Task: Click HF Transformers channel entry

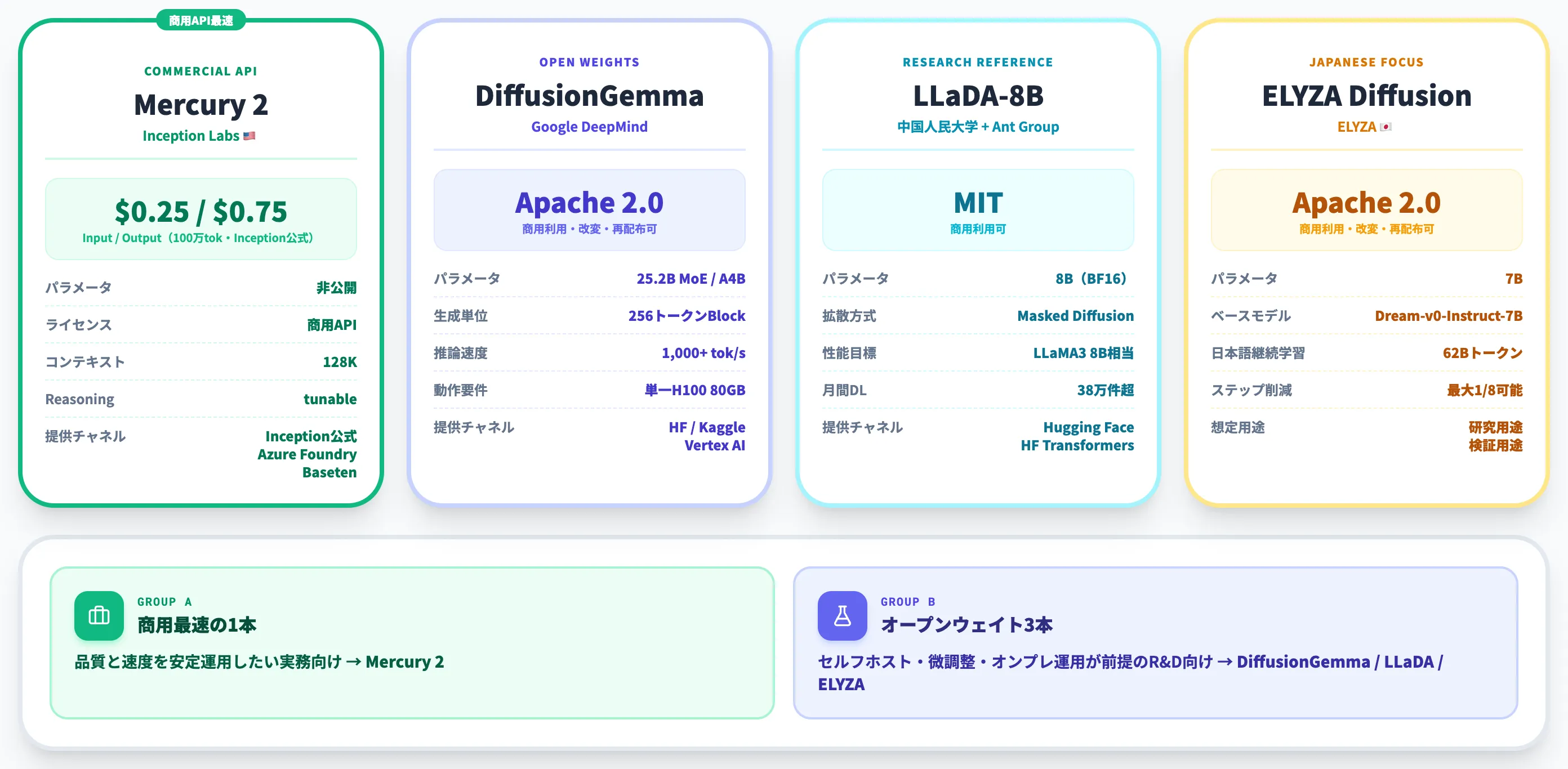Action: pos(1077,445)
